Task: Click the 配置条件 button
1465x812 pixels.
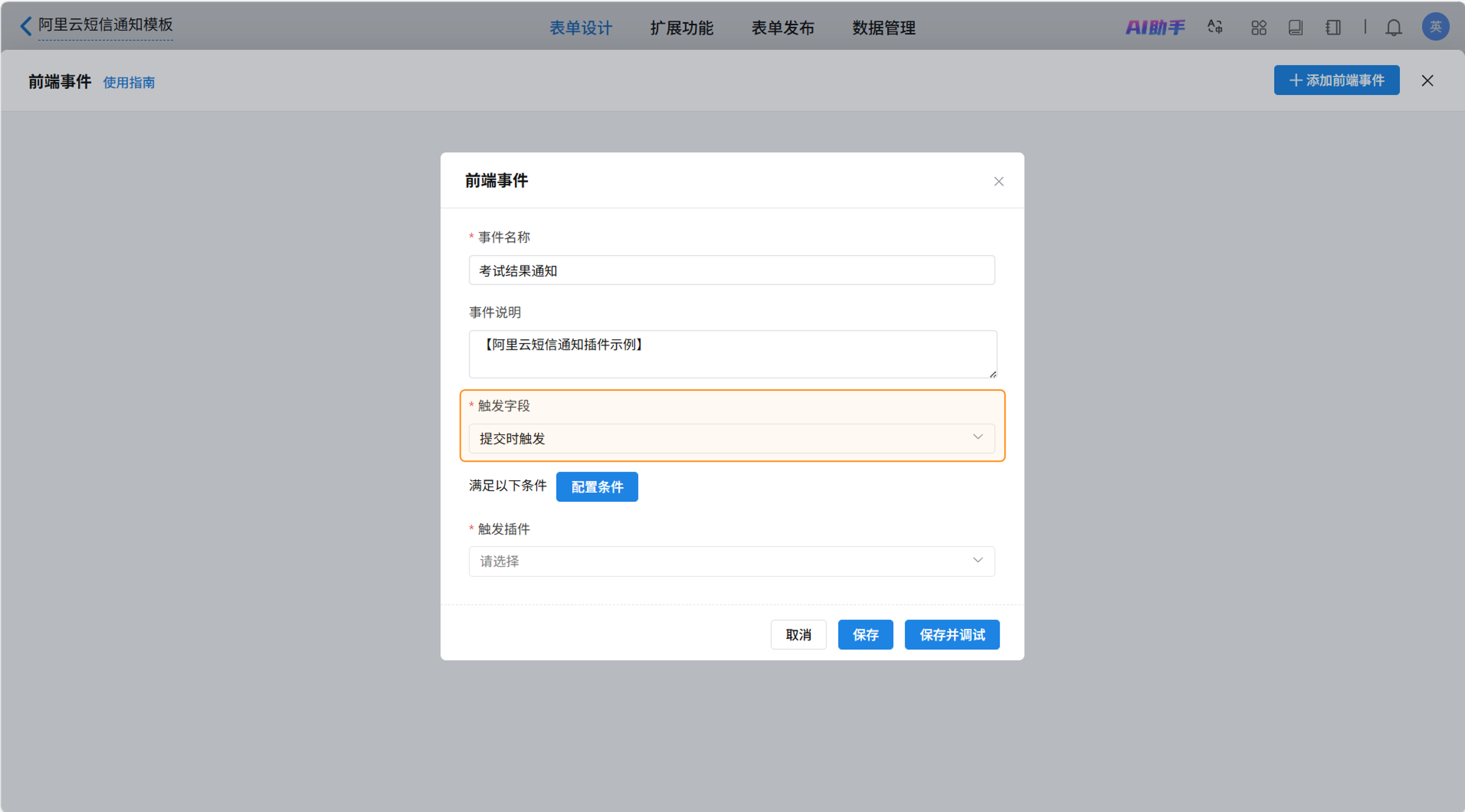Action: [597, 487]
